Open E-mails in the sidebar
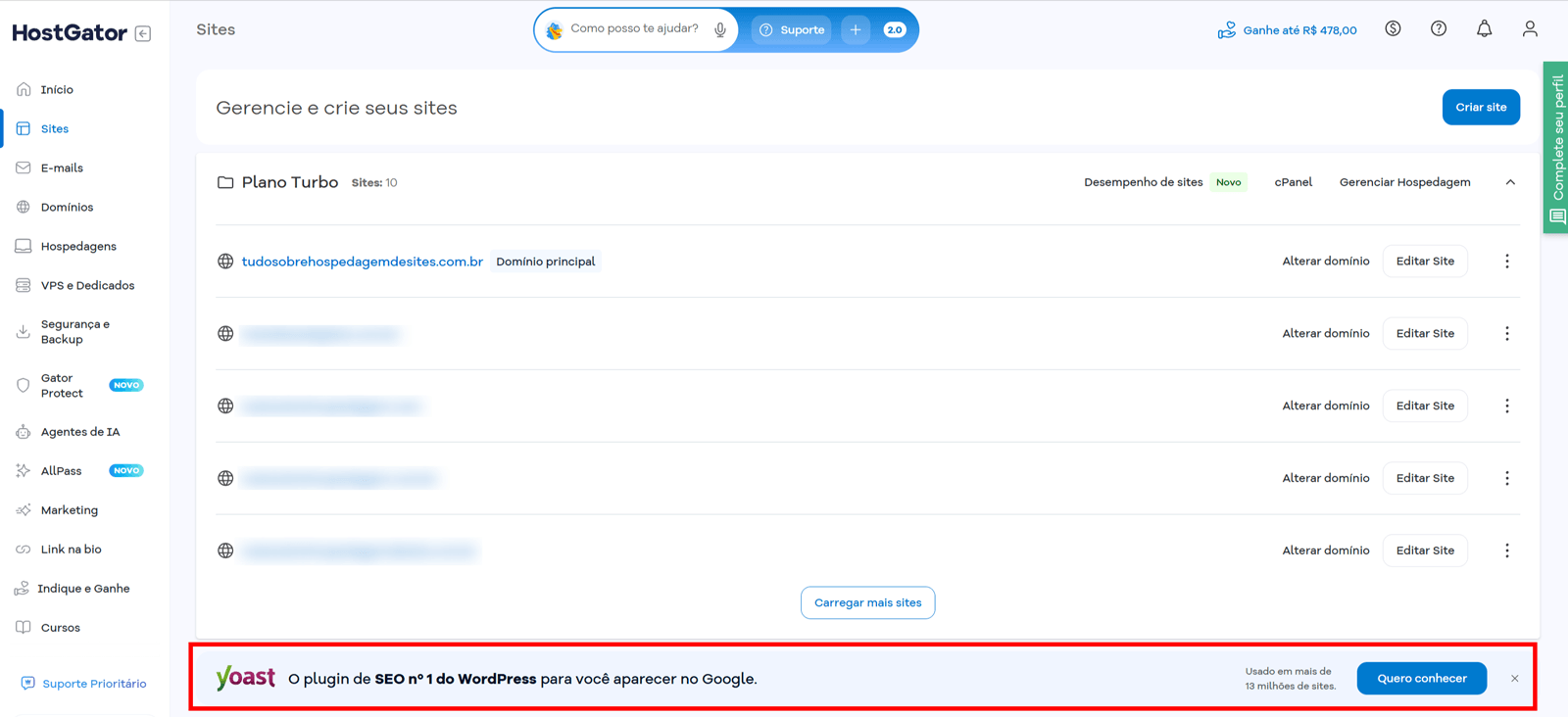Image resolution: width=1568 pixels, height=717 pixels. click(x=62, y=167)
